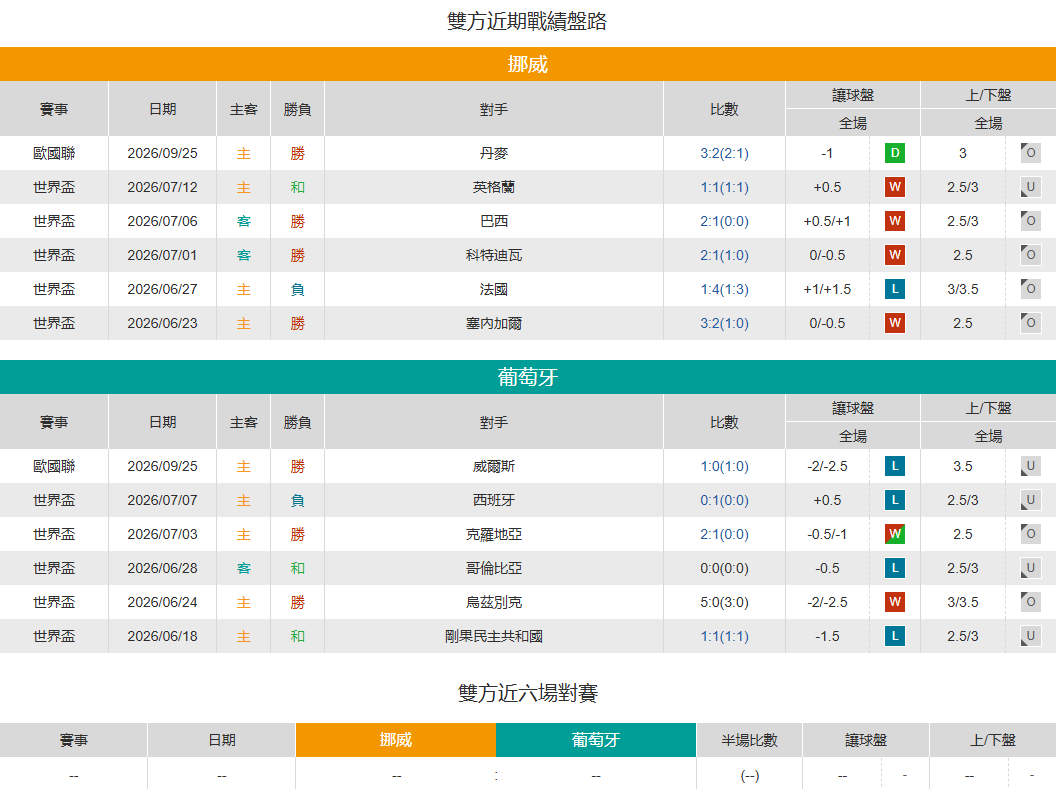Image resolution: width=1056 pixels, height=789 pixels.
Task: Click U over/under icon in Colombia row
Action: (1030, 568)
